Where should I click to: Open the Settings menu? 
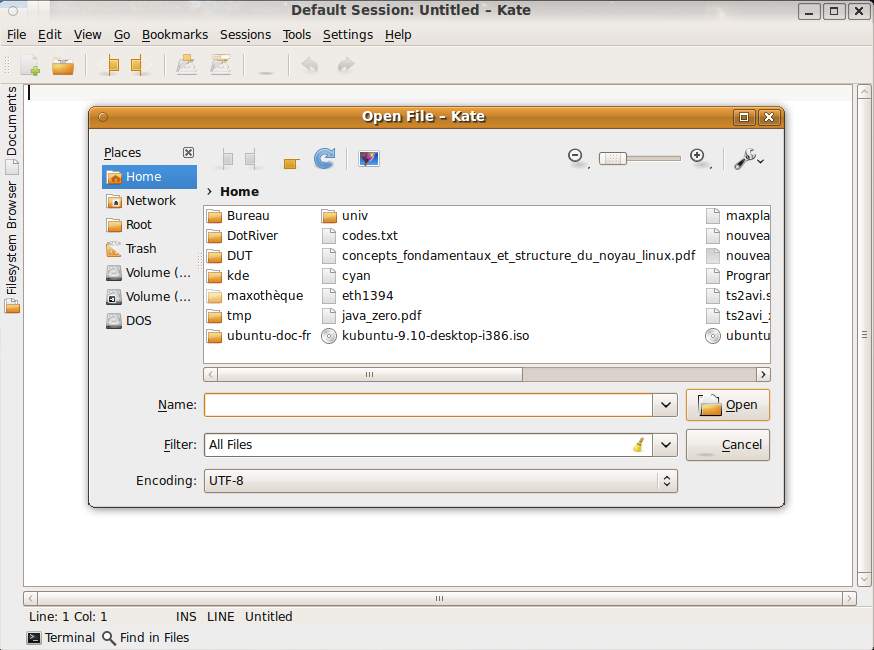click(348, 35)
